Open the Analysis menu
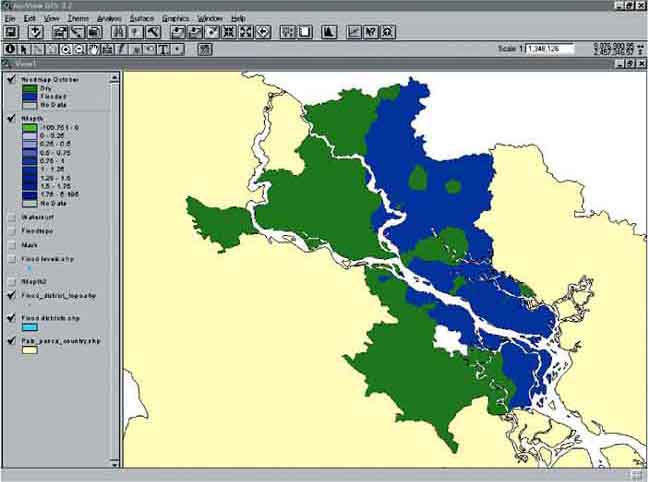Image resolution: width=648 pixels, height=482 pixels. 110,18
